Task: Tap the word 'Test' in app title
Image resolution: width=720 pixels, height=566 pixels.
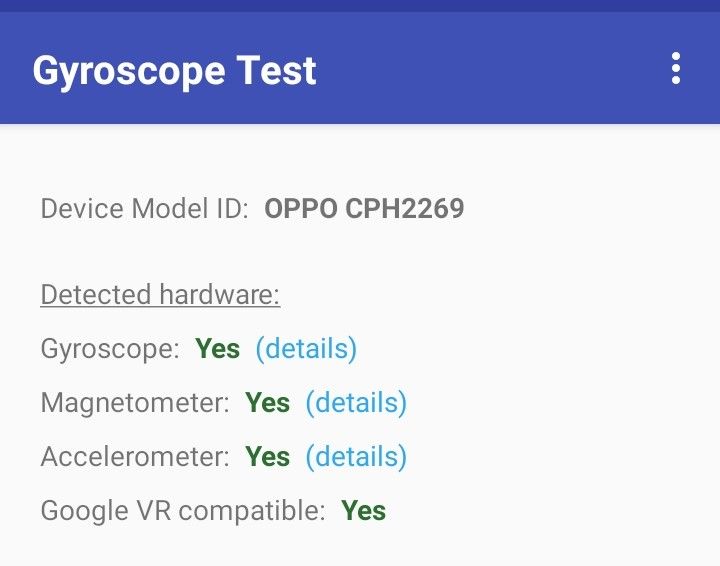Action: point(277,70)
